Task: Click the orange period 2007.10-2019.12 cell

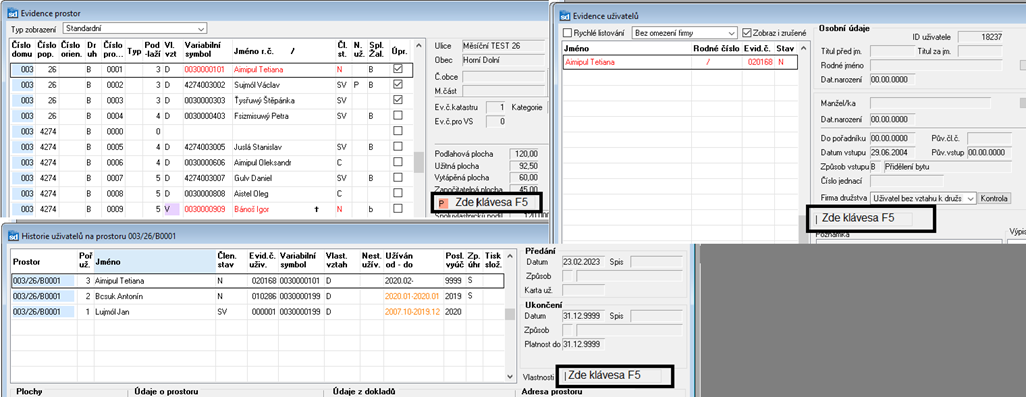Action: [x=413, y=312]
